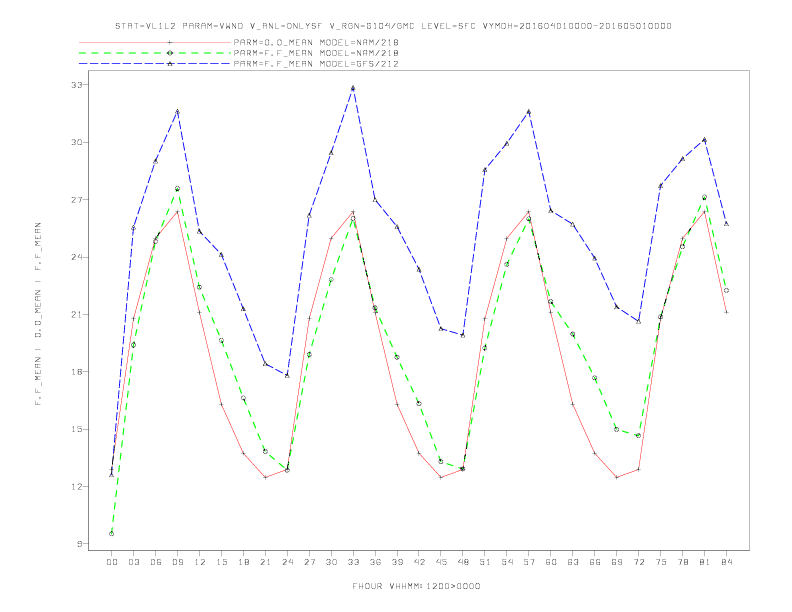Image resolution: width=792 pixels, height=612 pixels.
Task: Click the blue GFS triangle marker at hour 81
Action: 705,139
